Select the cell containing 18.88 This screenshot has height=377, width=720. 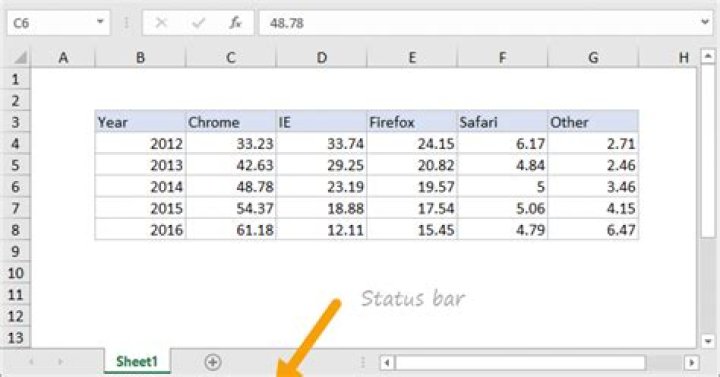321,208
